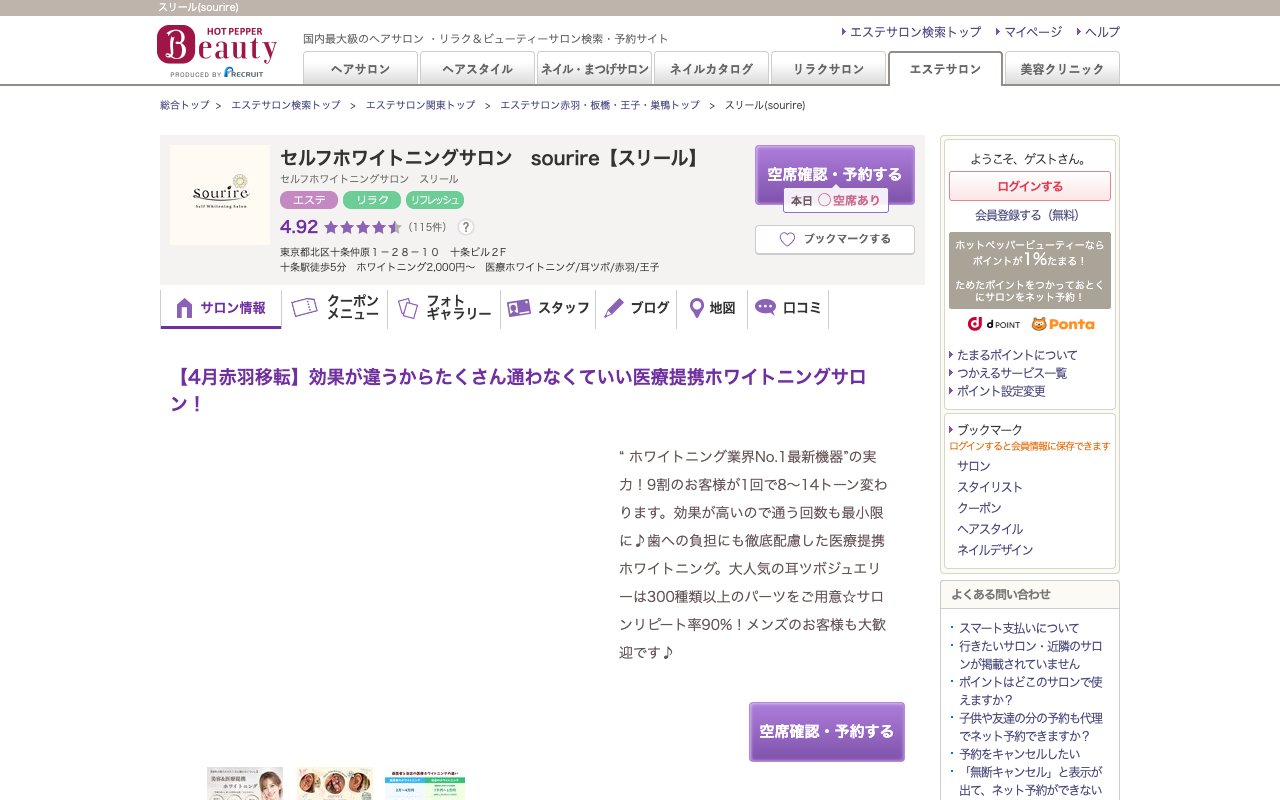Click the staff card icon on スタッフ tab
The height and width of the screenshot is (800, 1280).
coord(519,308)
